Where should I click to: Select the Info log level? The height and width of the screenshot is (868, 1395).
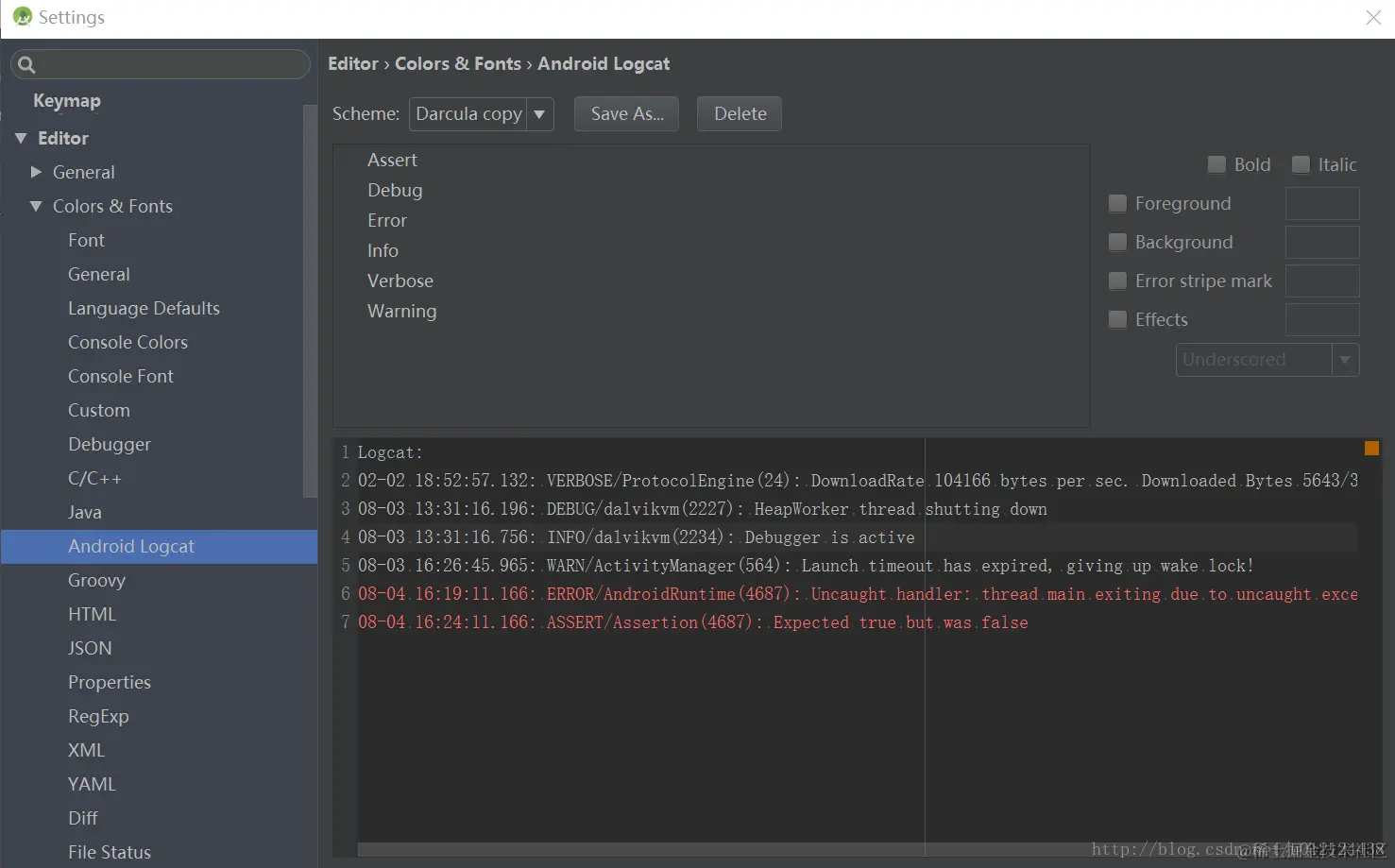click(x=383, y=250)
